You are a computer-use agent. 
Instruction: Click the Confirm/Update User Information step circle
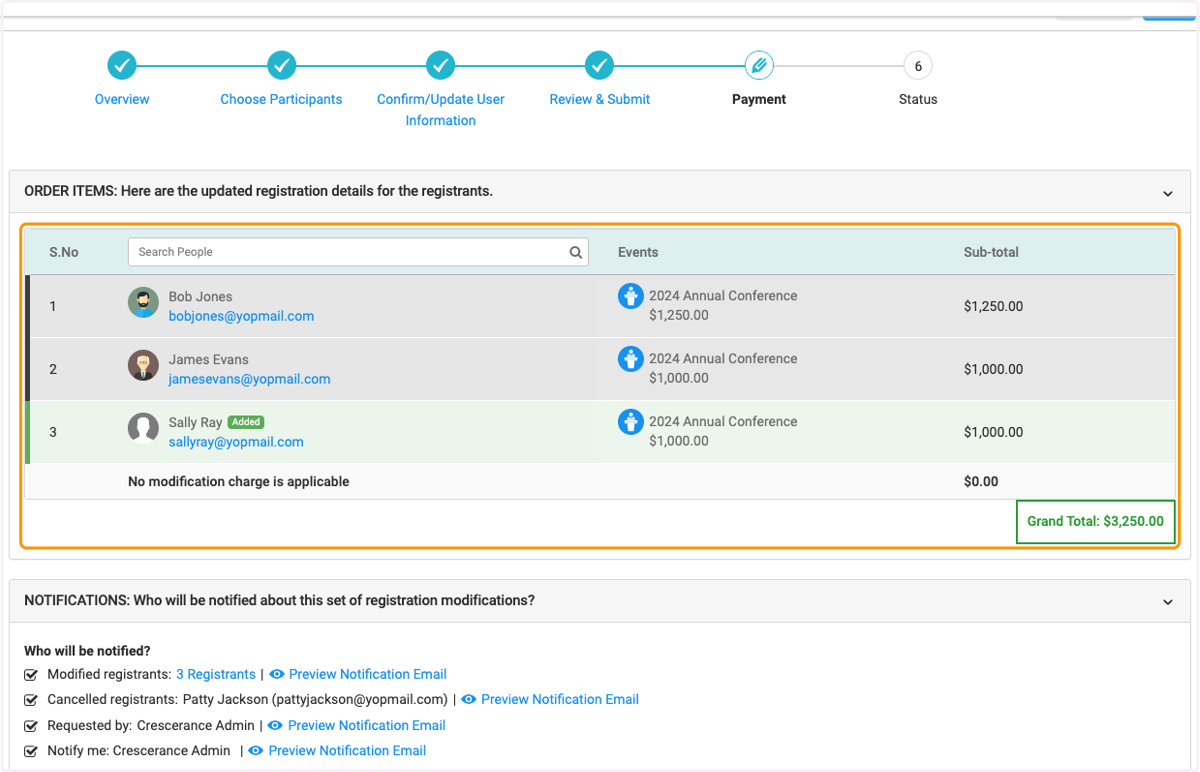441,66
